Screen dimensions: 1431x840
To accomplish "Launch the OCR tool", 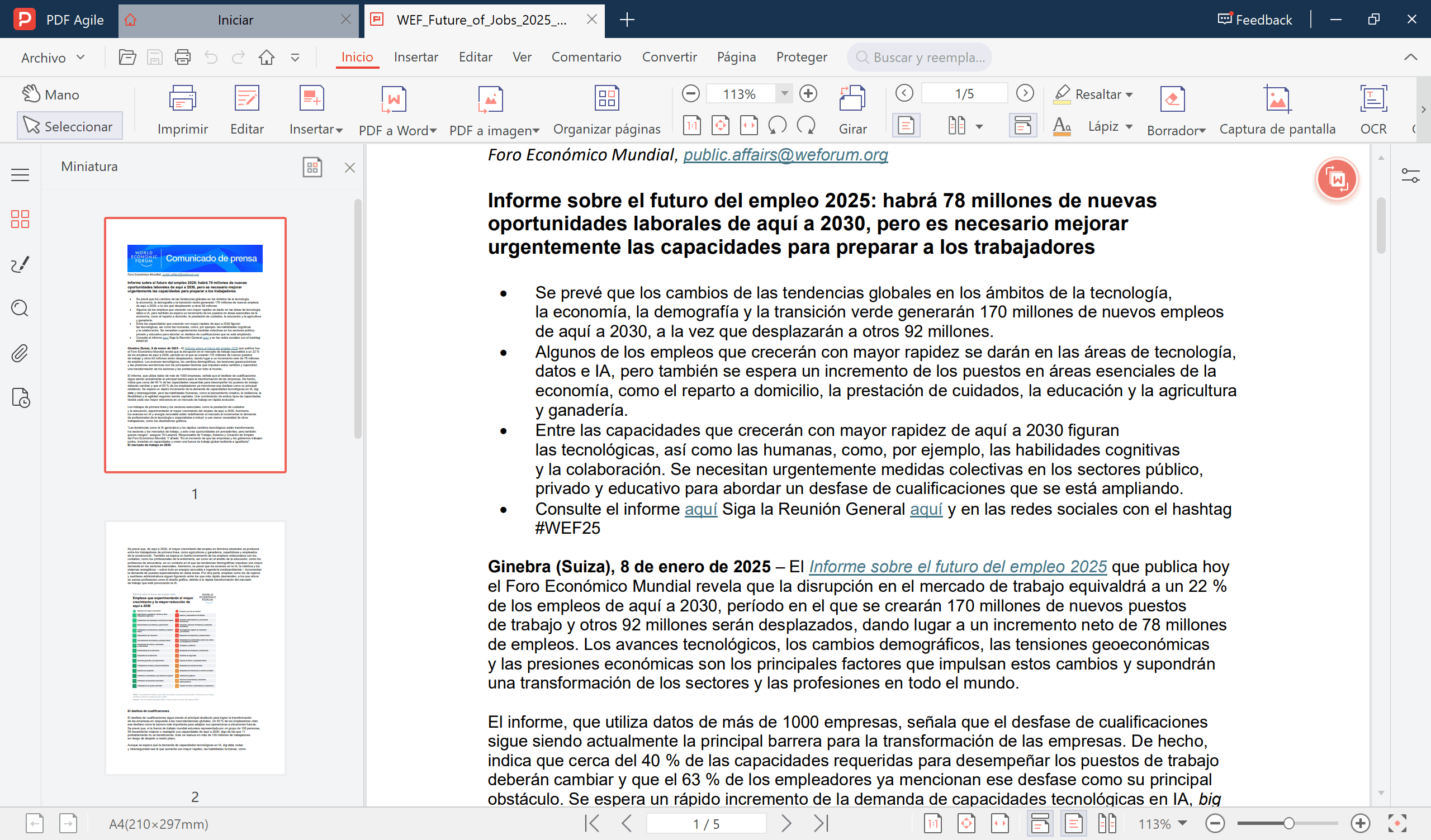I will click(x=1373, y=111).
